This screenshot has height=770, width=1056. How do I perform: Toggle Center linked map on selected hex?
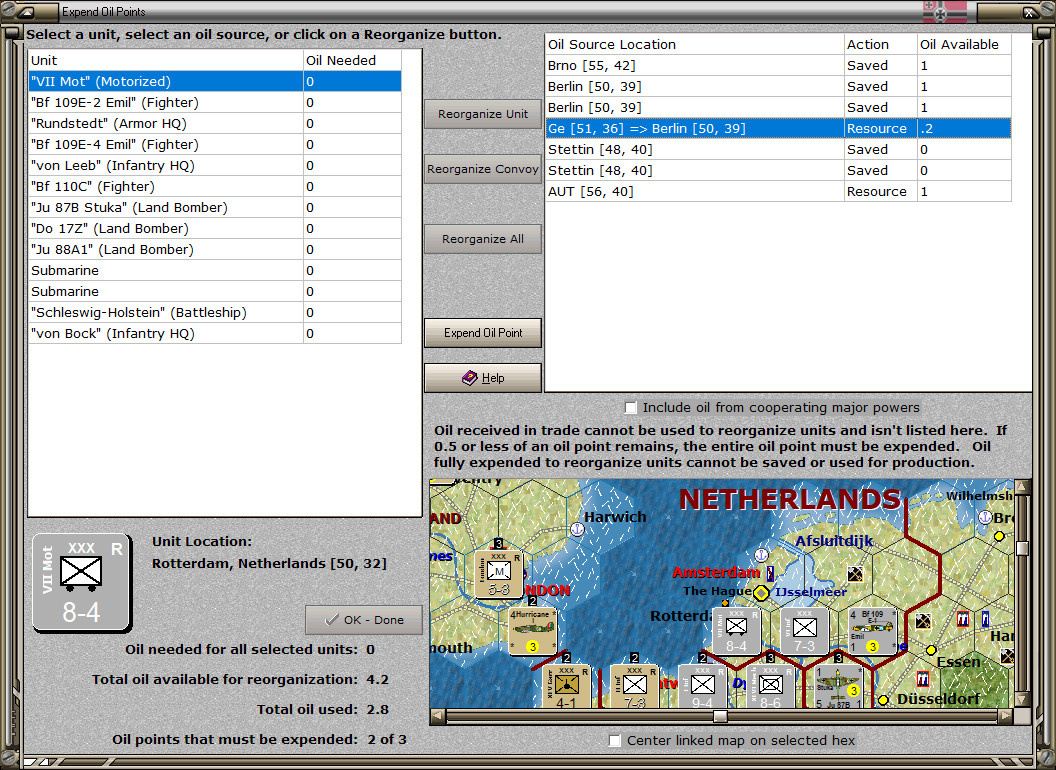pos(614,740)
